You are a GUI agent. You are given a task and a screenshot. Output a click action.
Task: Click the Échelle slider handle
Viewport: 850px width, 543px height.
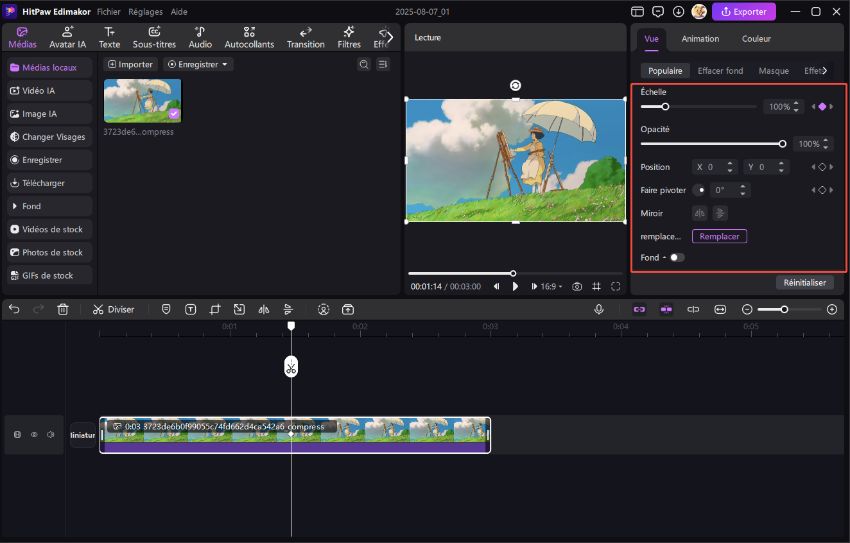[665, 107]
